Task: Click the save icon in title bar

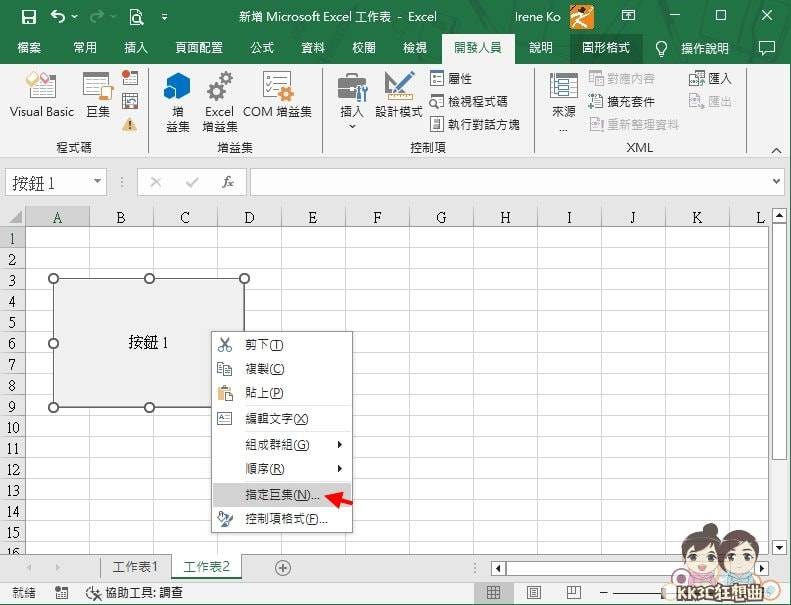Action: [28, 17]
